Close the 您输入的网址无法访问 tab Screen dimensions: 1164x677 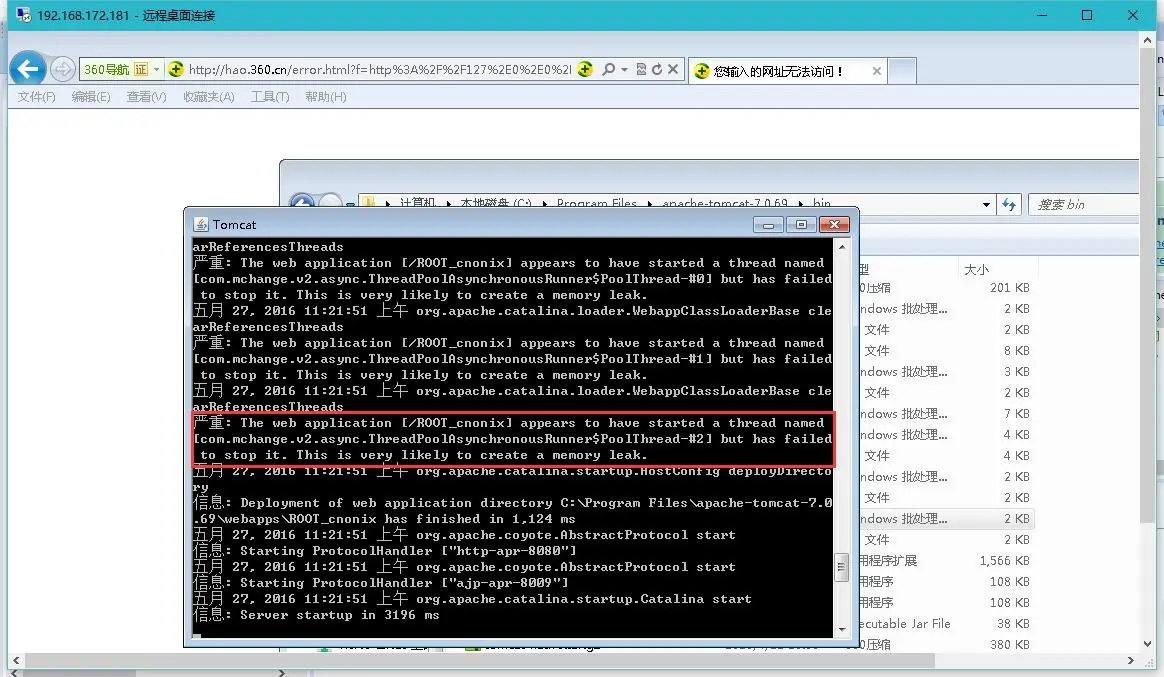pyautogui.click(x=877, y=71)
